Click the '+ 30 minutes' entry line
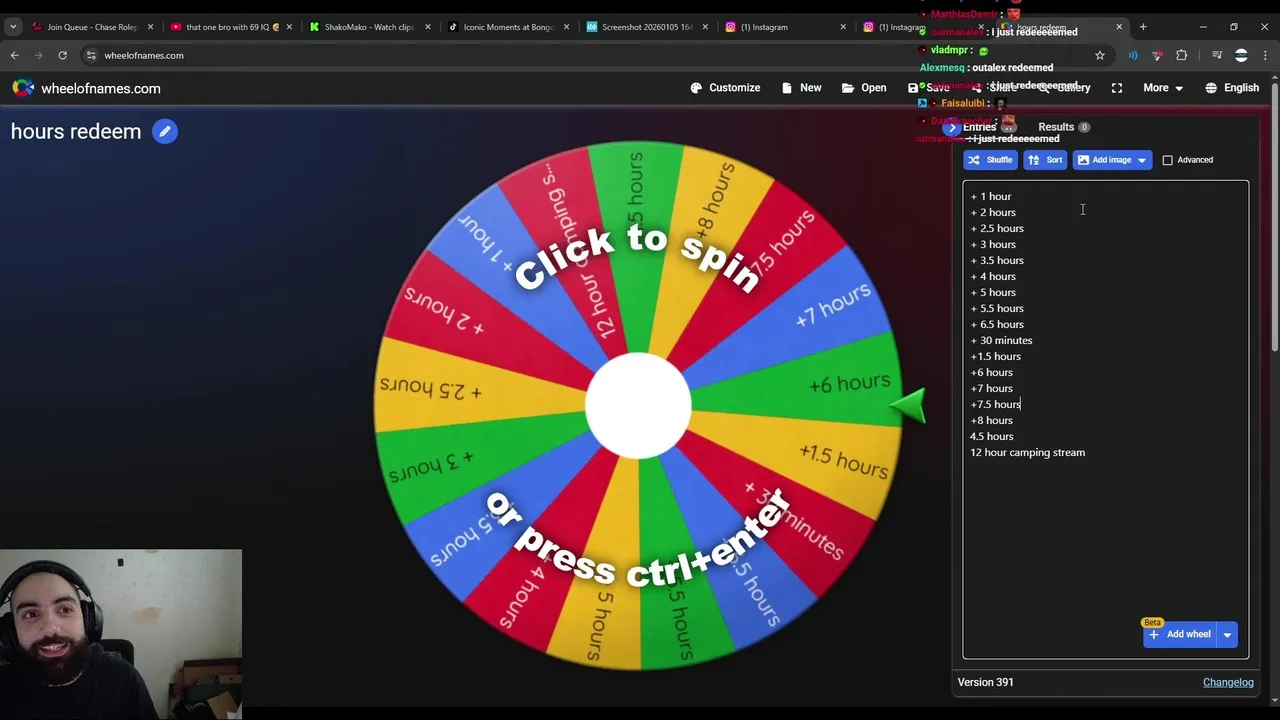The width and height of the screenshot is (1280, 720). (1001, 340)
